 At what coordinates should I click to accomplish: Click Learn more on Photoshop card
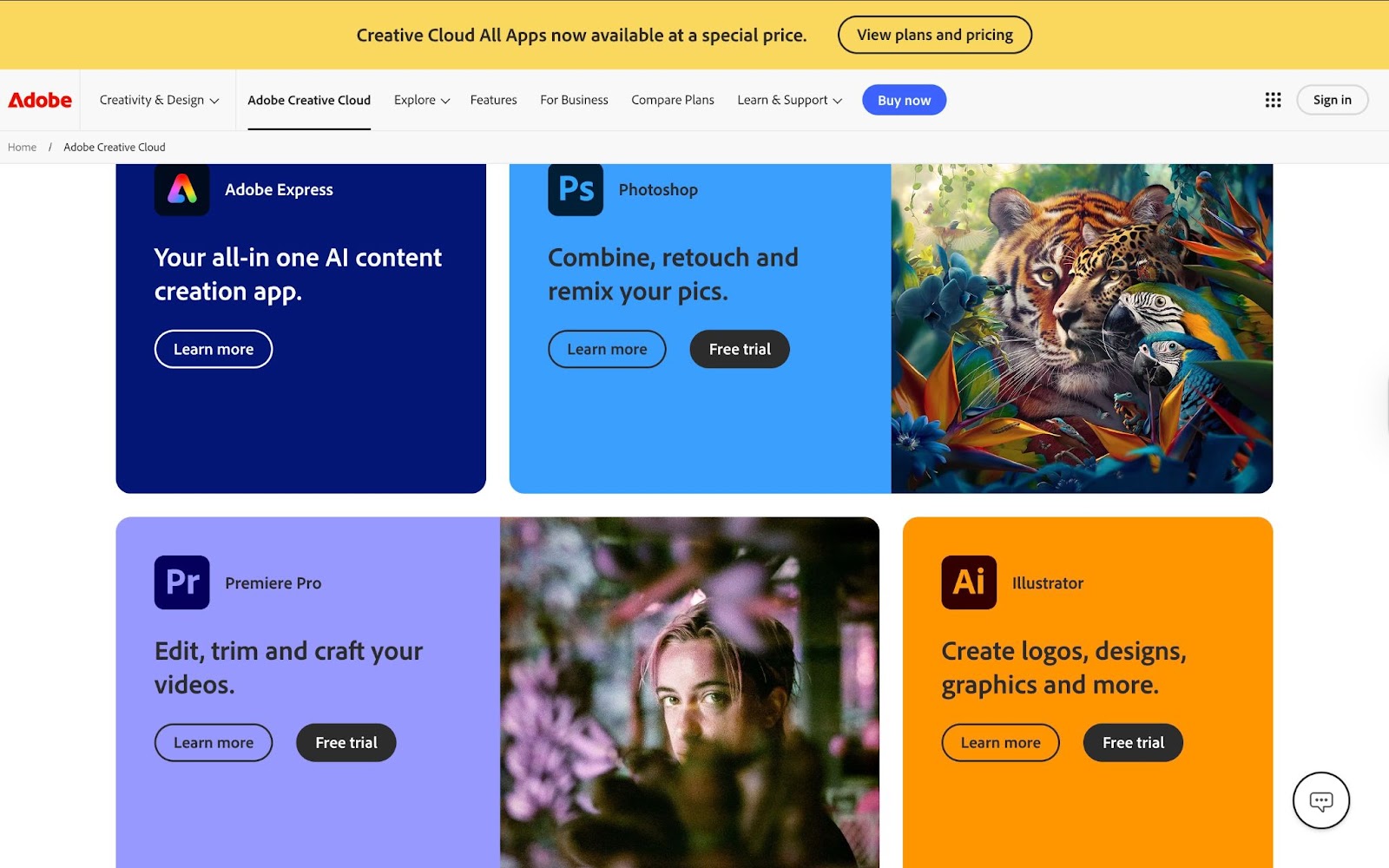pyautogui.click(x=607, y=349)
